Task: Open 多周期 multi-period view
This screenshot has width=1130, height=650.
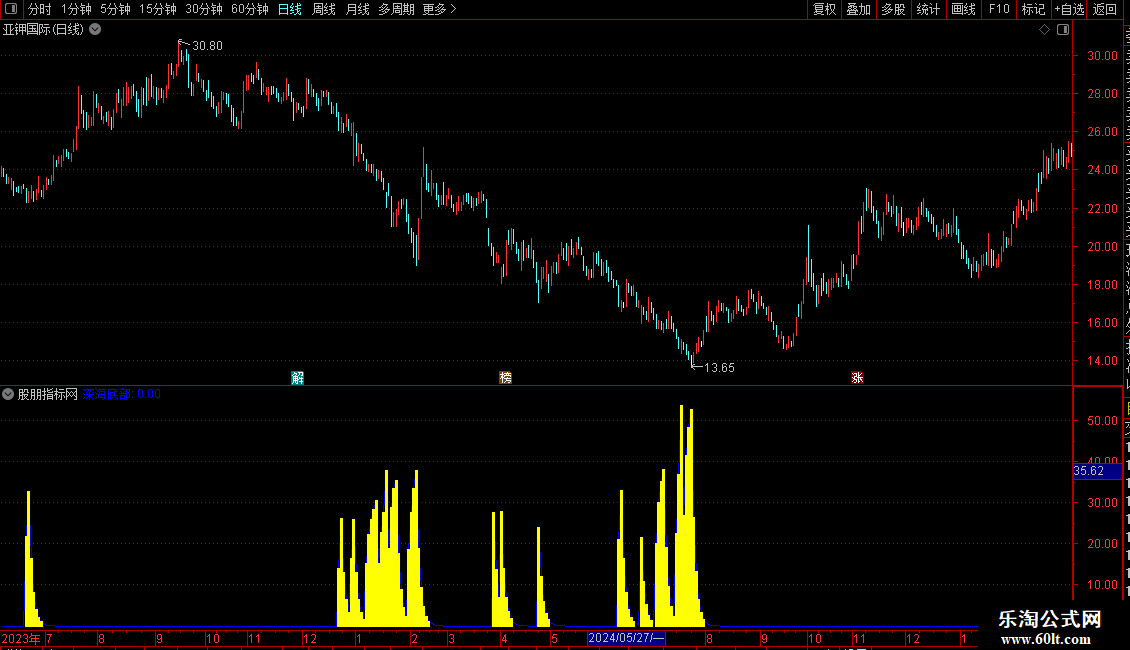Action: point(396,9)
